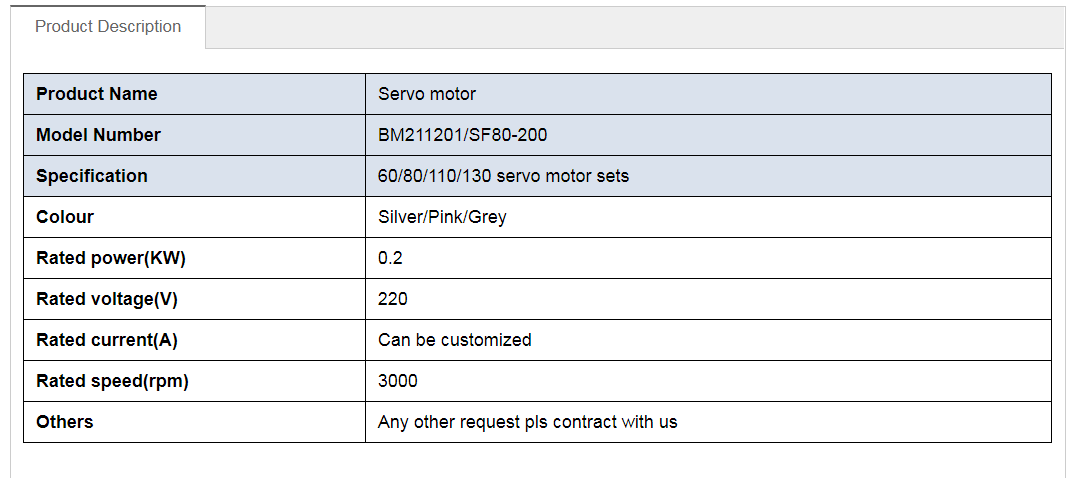Click the 60/80/110/130 servo motor sets text
The image size is (1073, 478).
(503, 176)
